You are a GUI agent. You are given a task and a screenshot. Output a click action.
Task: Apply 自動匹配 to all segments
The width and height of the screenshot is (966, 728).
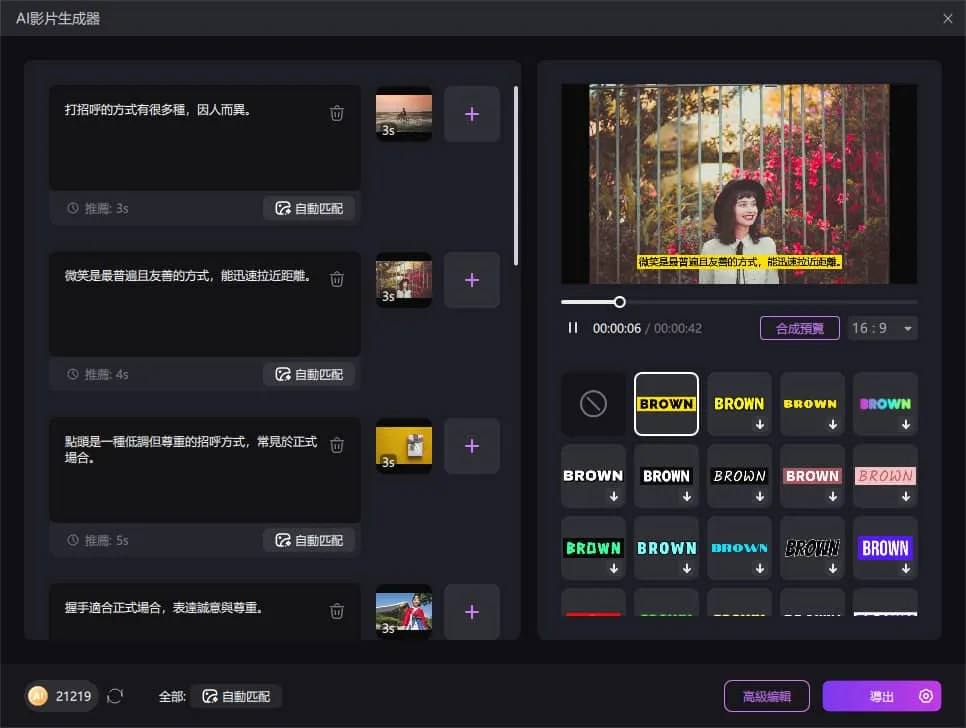click(235, 696)
